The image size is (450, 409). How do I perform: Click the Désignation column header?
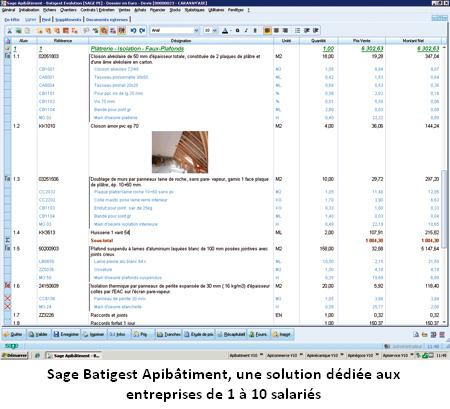coord(181,41)
